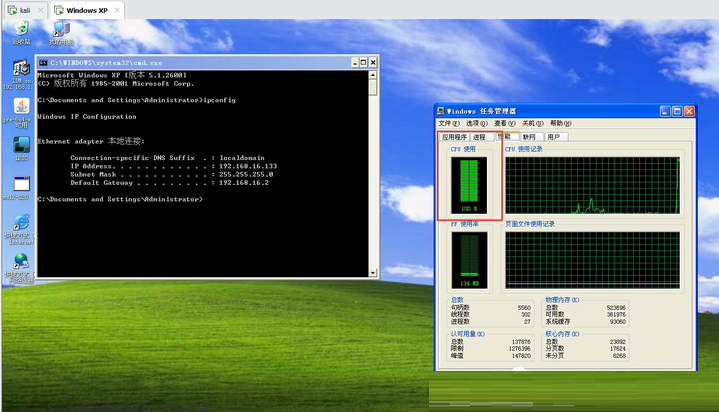Select the IIS on 192.168.1 desktop shortcut
This screenshot has height=412, width=719.
(x=21, y=68)
